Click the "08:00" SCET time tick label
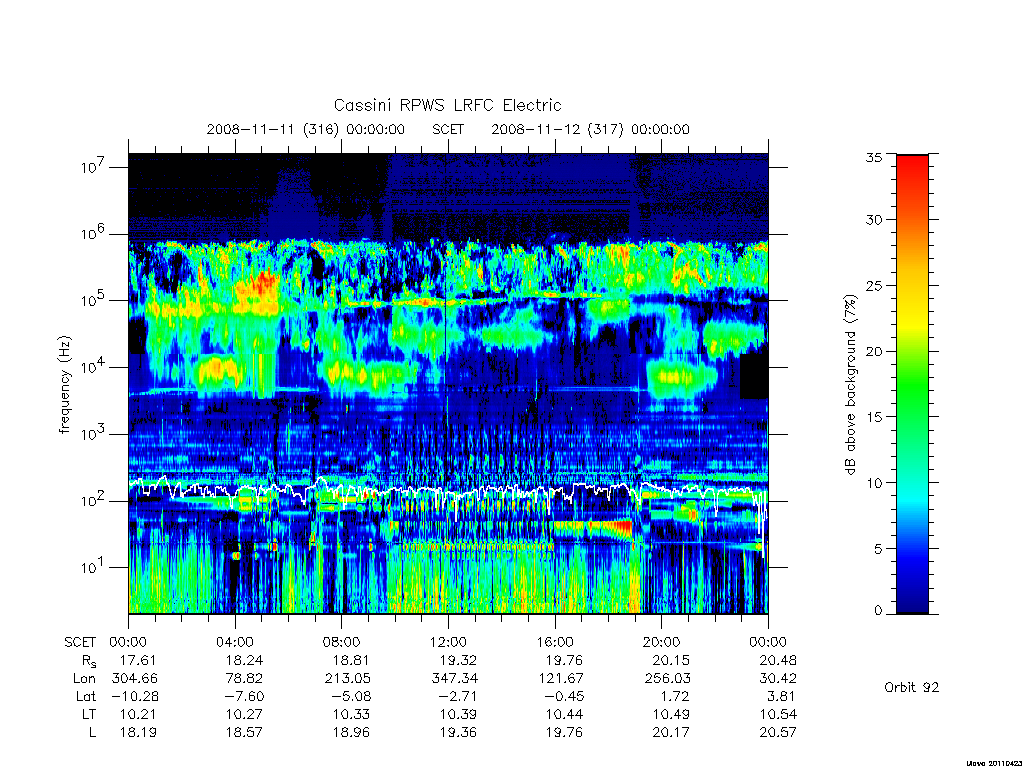The image size is (1024, 768). click(x=342, y=642)
